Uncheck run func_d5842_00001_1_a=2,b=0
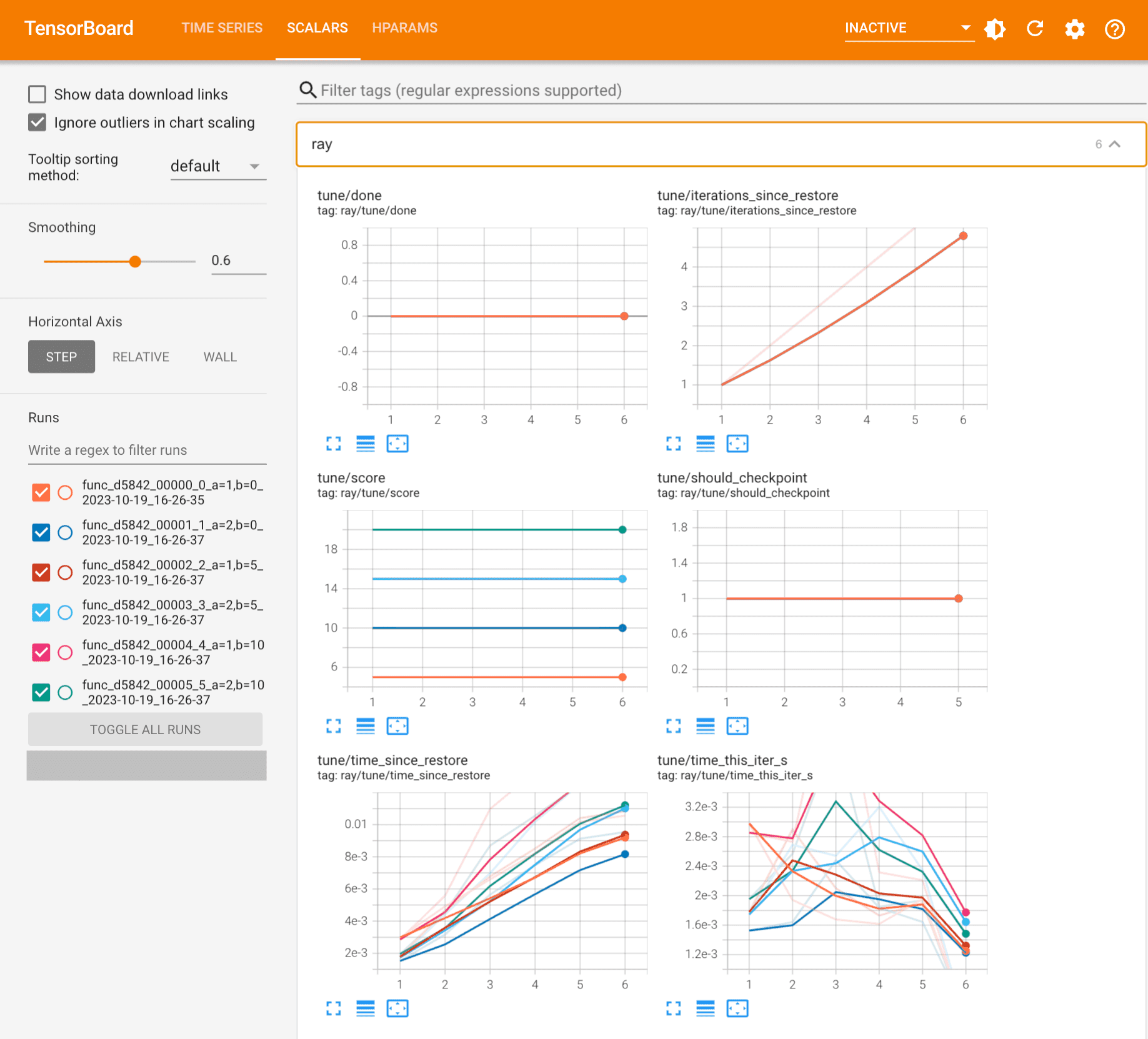Screen dimensions: 1148x1039 coord(41,532)
